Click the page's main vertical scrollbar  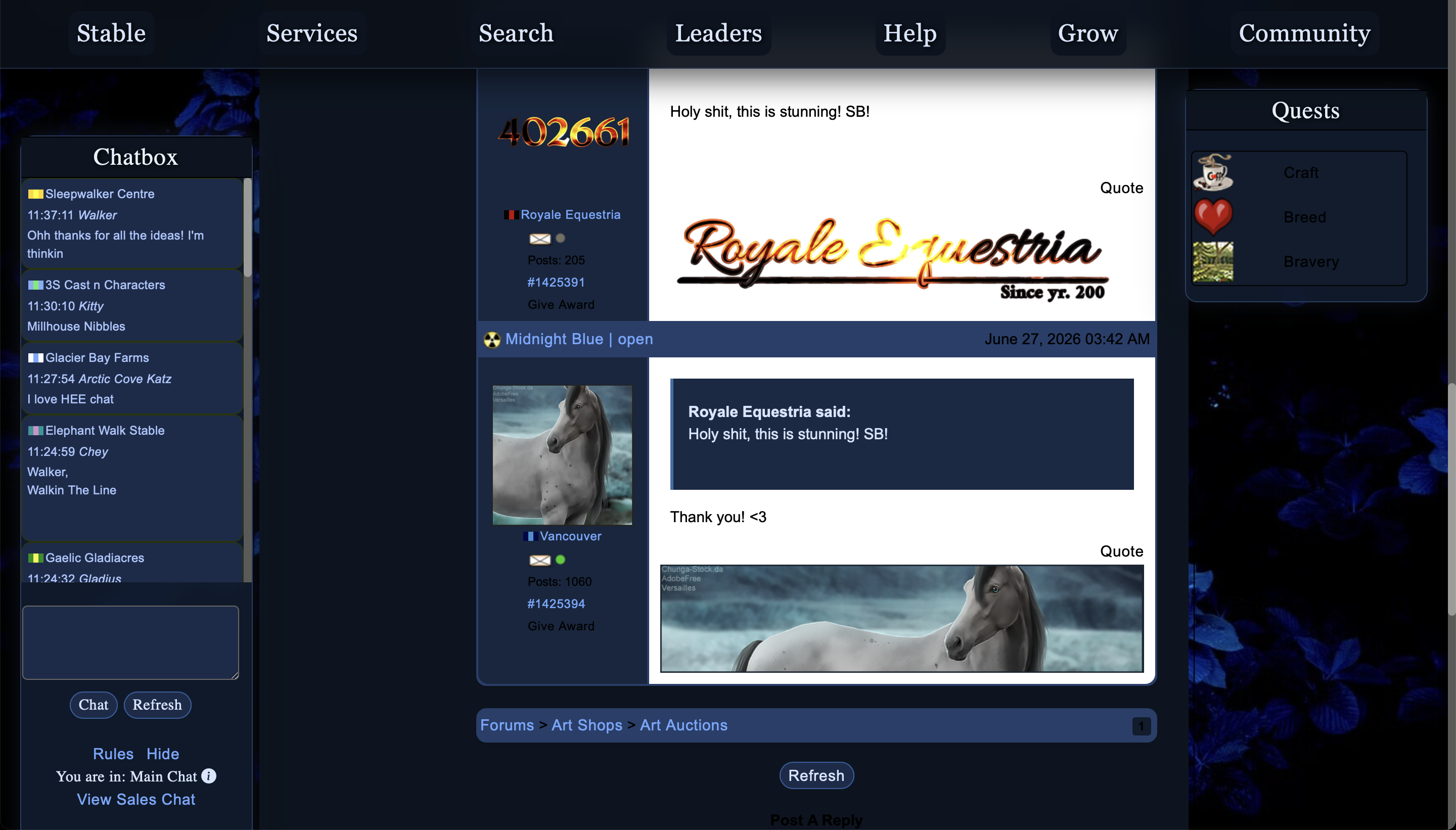pos(1451,499)
